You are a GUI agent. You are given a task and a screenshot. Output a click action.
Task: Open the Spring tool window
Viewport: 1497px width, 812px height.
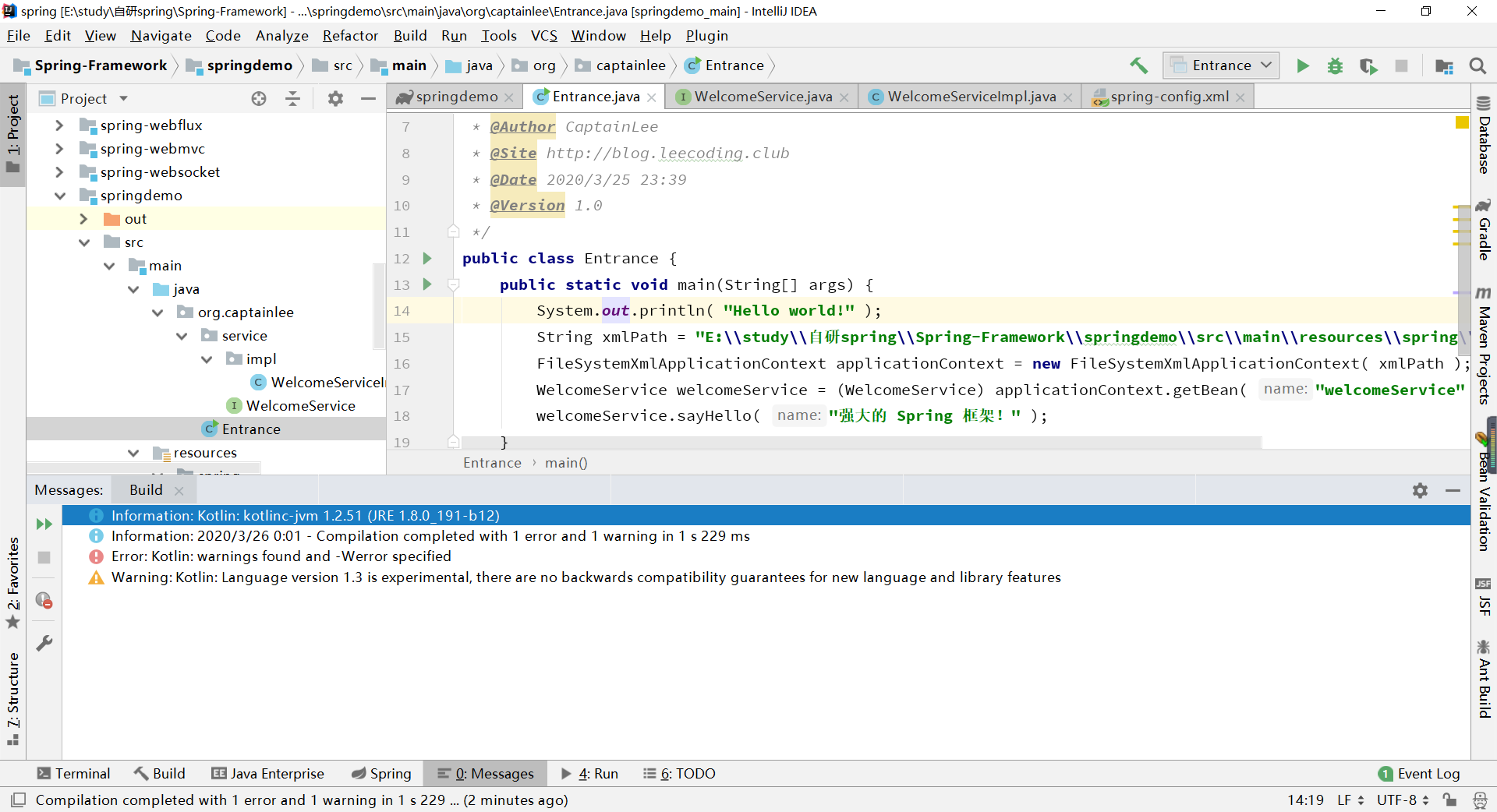click(381, 773)
